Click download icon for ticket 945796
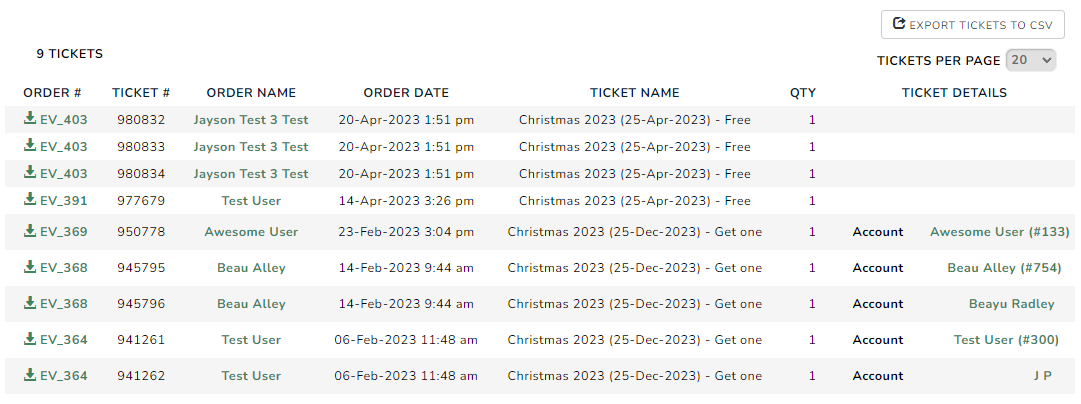 pyautogui.click(x=30, y=303)
